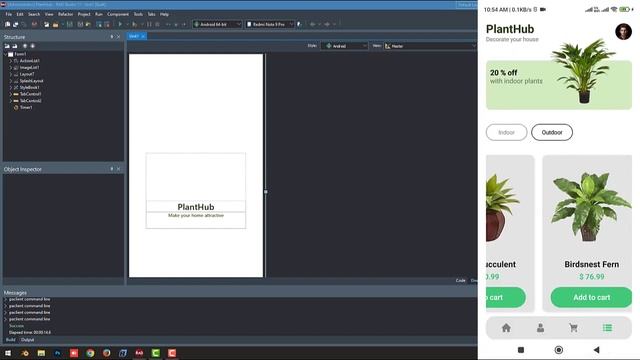Select Timer1 in Structure tree

point(26,107)
